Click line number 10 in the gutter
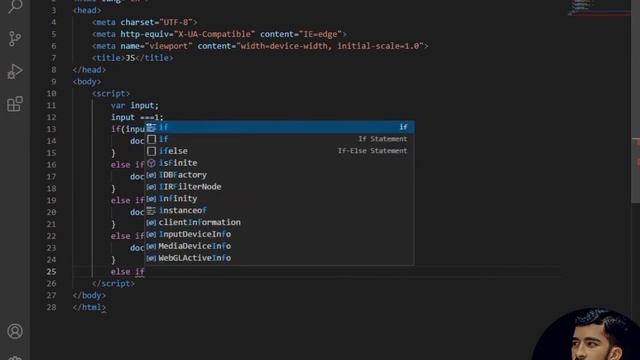The image size is (640, 360). click(51, 93)
